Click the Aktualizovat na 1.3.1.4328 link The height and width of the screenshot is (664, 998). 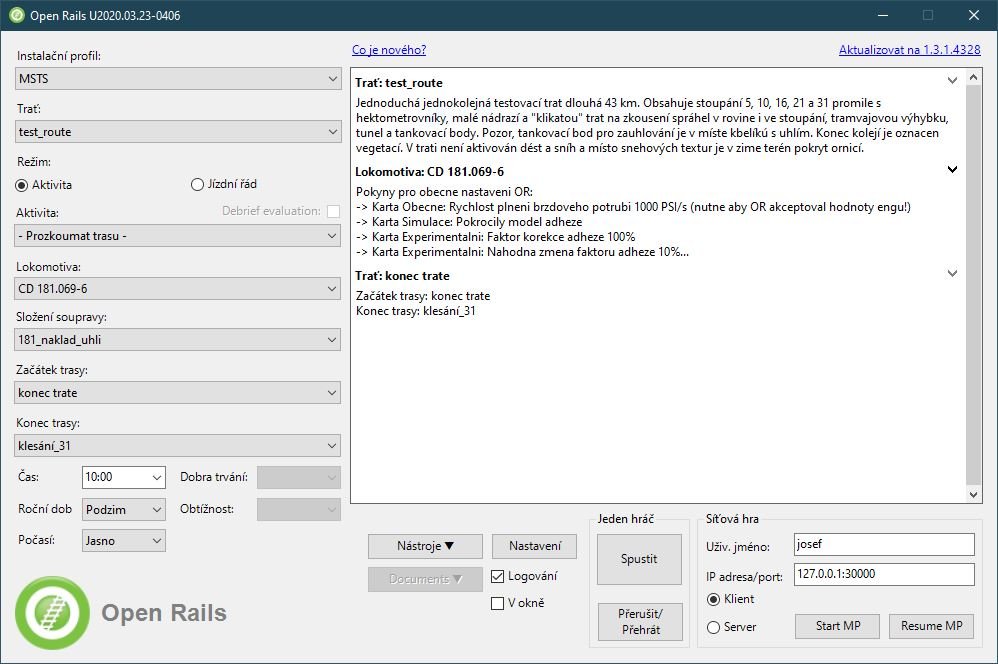tap(909, 49)
